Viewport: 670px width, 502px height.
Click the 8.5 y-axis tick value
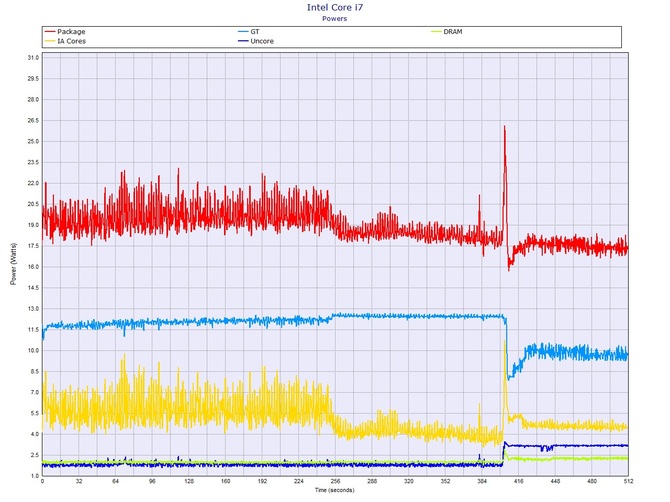click(x=35, y=372)
